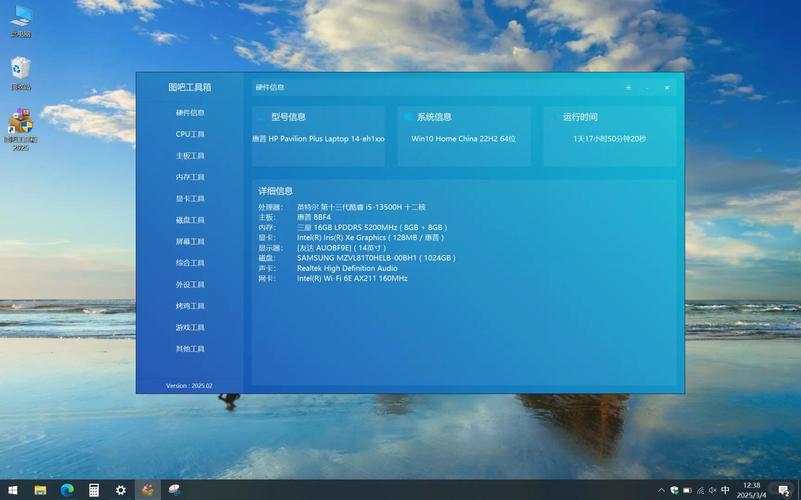Switch to the 外设工具 category
Image resolution: width=801 pixels, height=500 pixels.
(190, 284)
